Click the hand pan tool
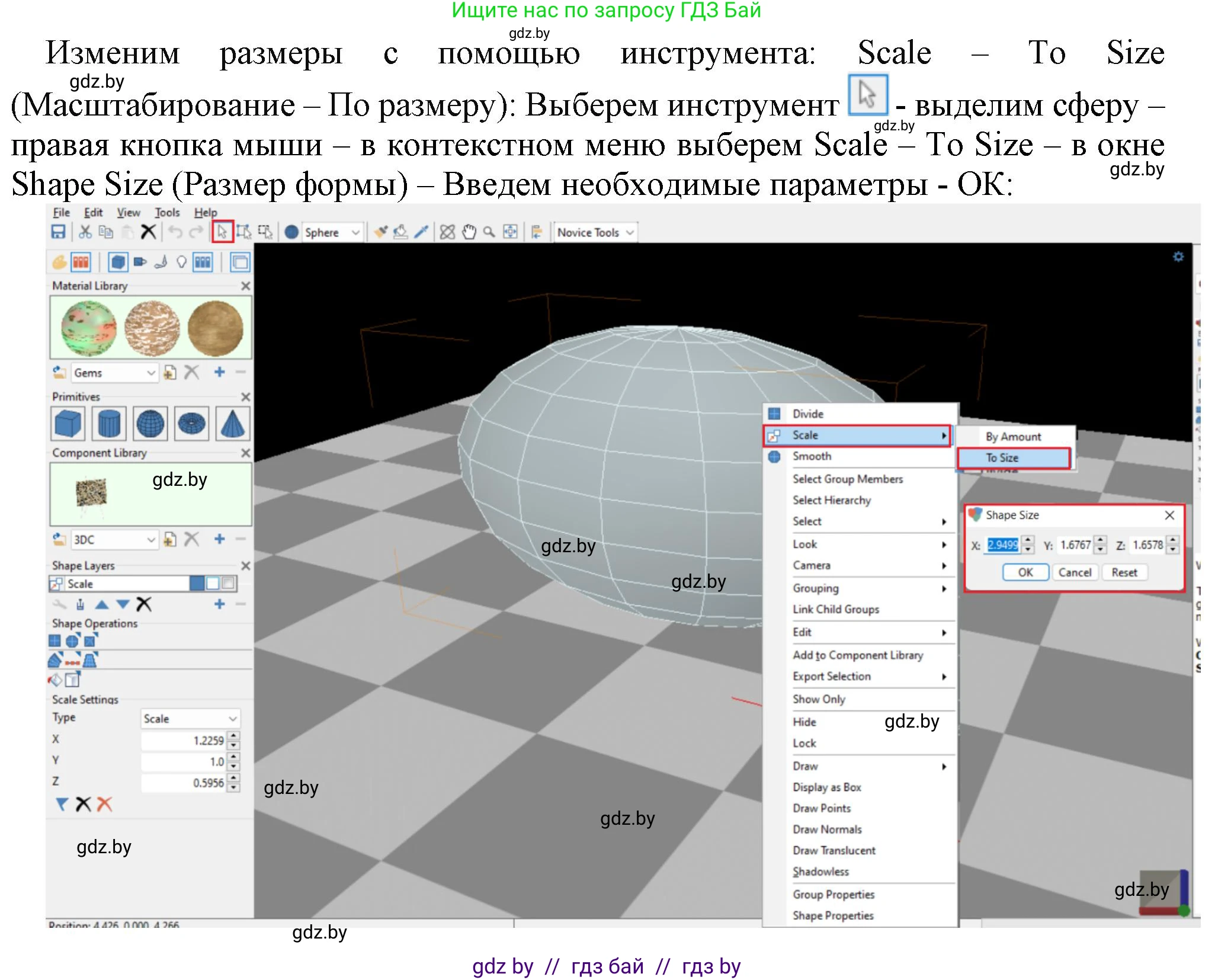The width and height of the screenshot is (1215, 980). click(x=469, y=232)
